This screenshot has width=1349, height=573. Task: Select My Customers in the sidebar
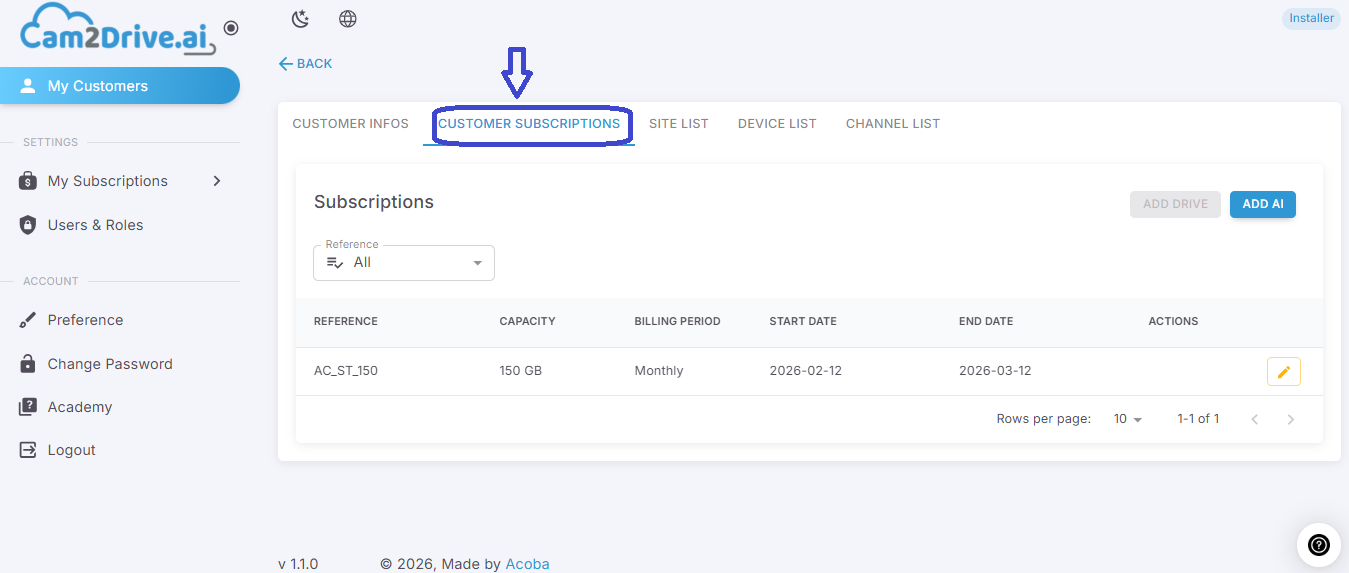(x=120, y=86)
